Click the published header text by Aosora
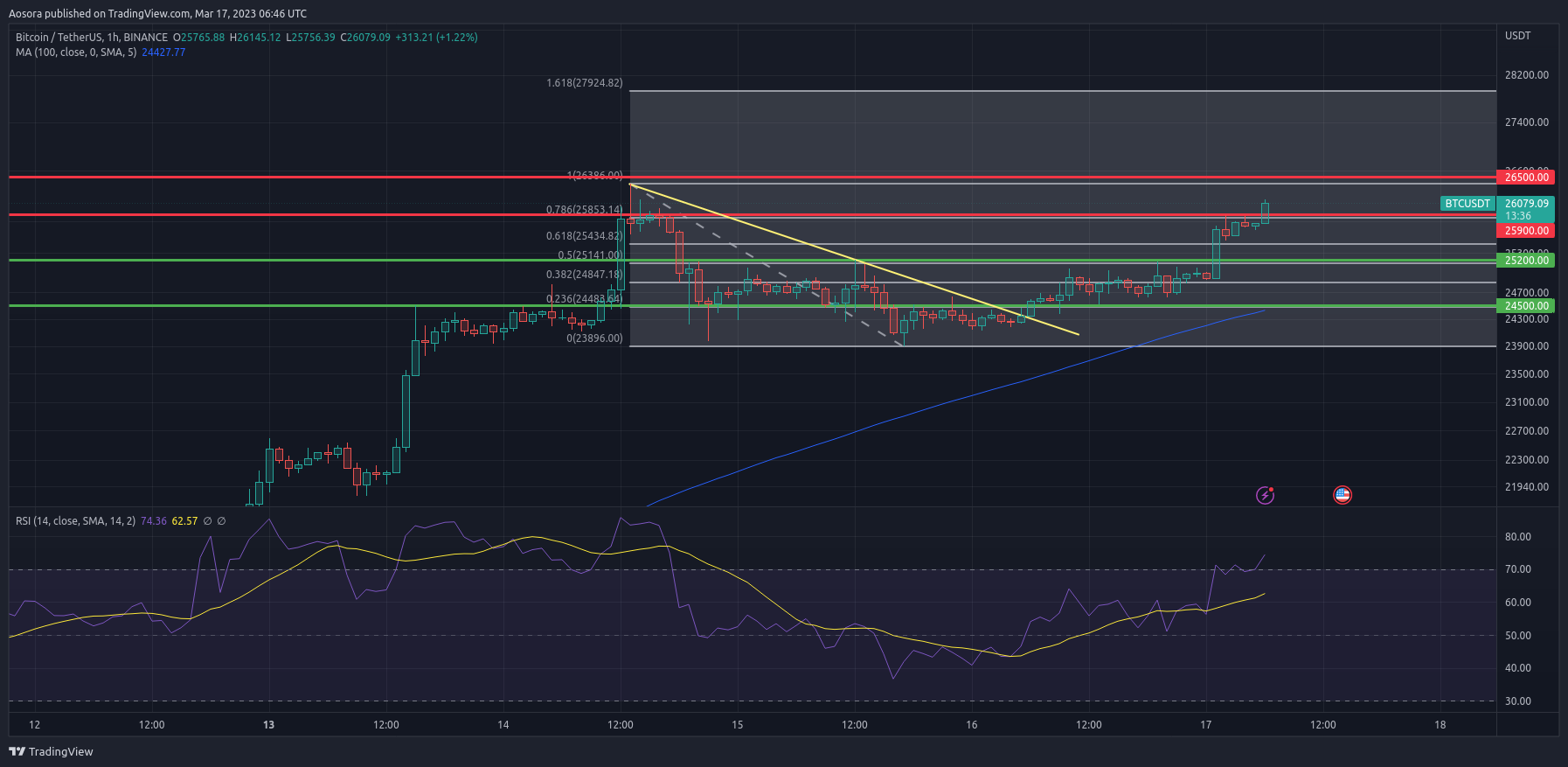The width and height of the screenshot is (1568, 767). [157, 14]
